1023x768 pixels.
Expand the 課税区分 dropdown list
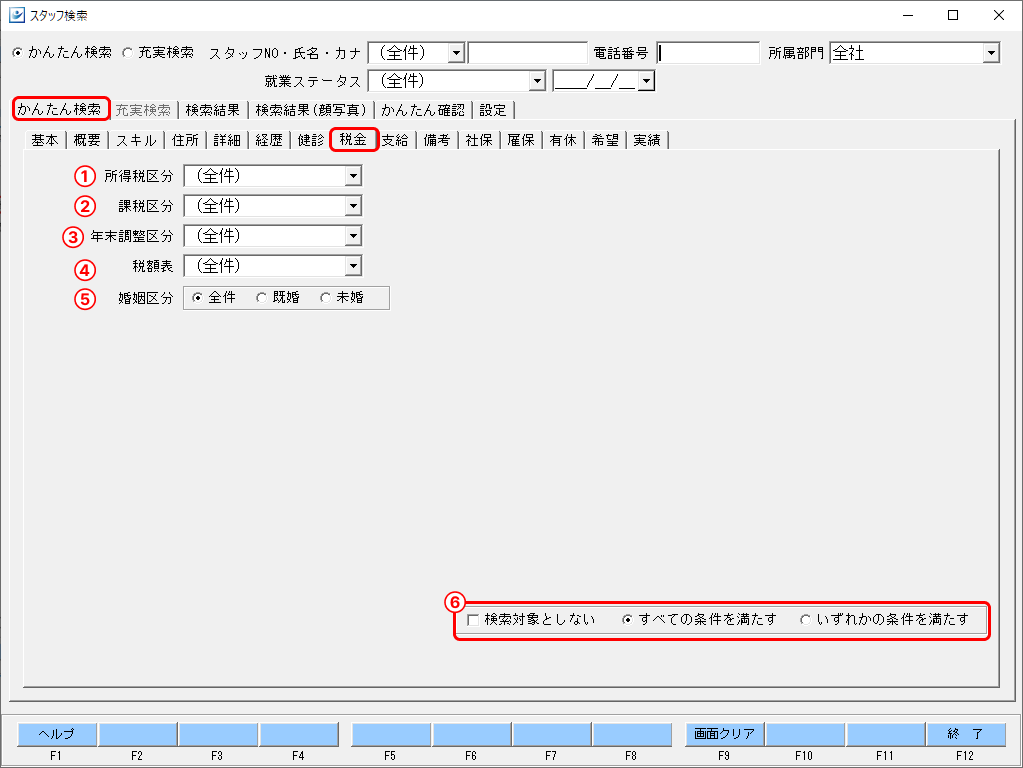pyautogui.click(x=352, y=206)
